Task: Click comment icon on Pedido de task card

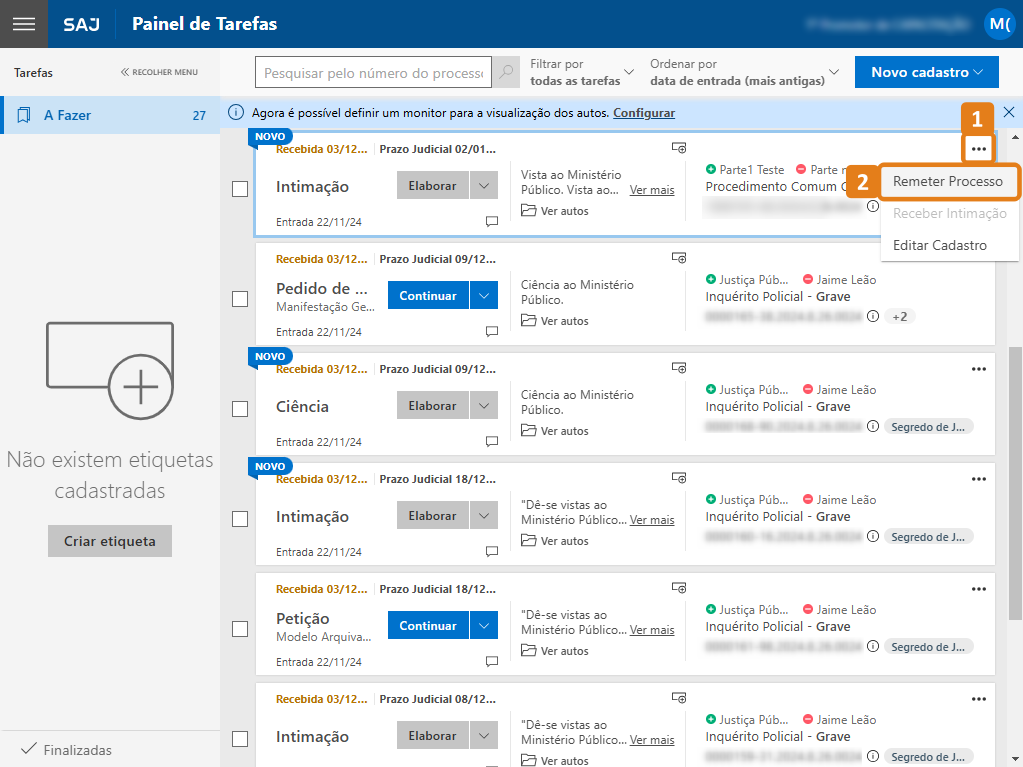Action: (x=492, y=331)
